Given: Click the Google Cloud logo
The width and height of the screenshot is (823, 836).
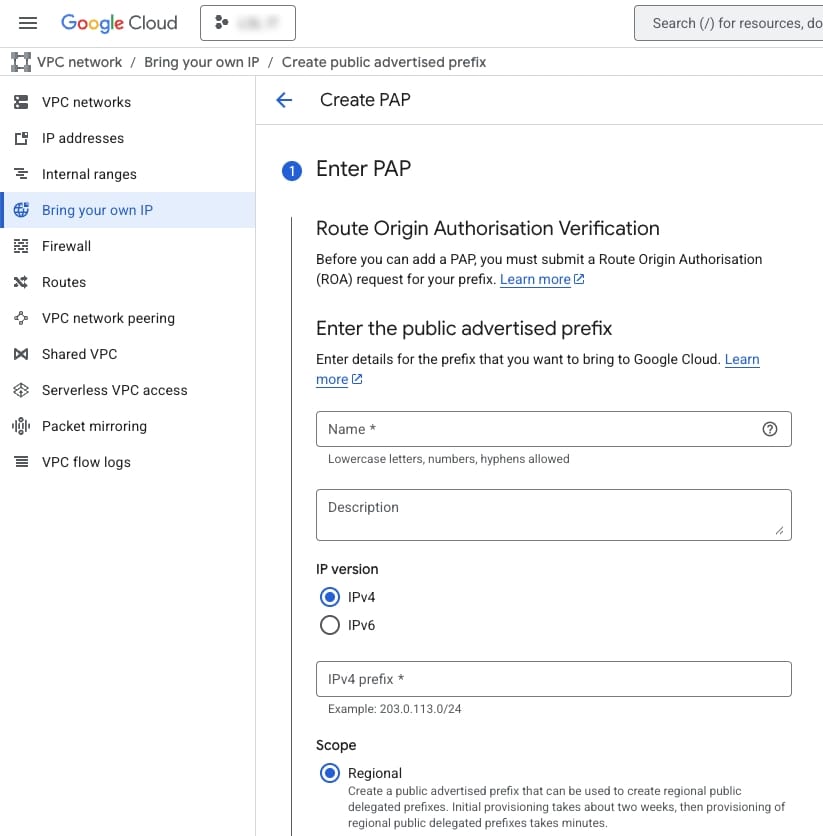Looking at the screenshot, I should click(x=119, y=23).
